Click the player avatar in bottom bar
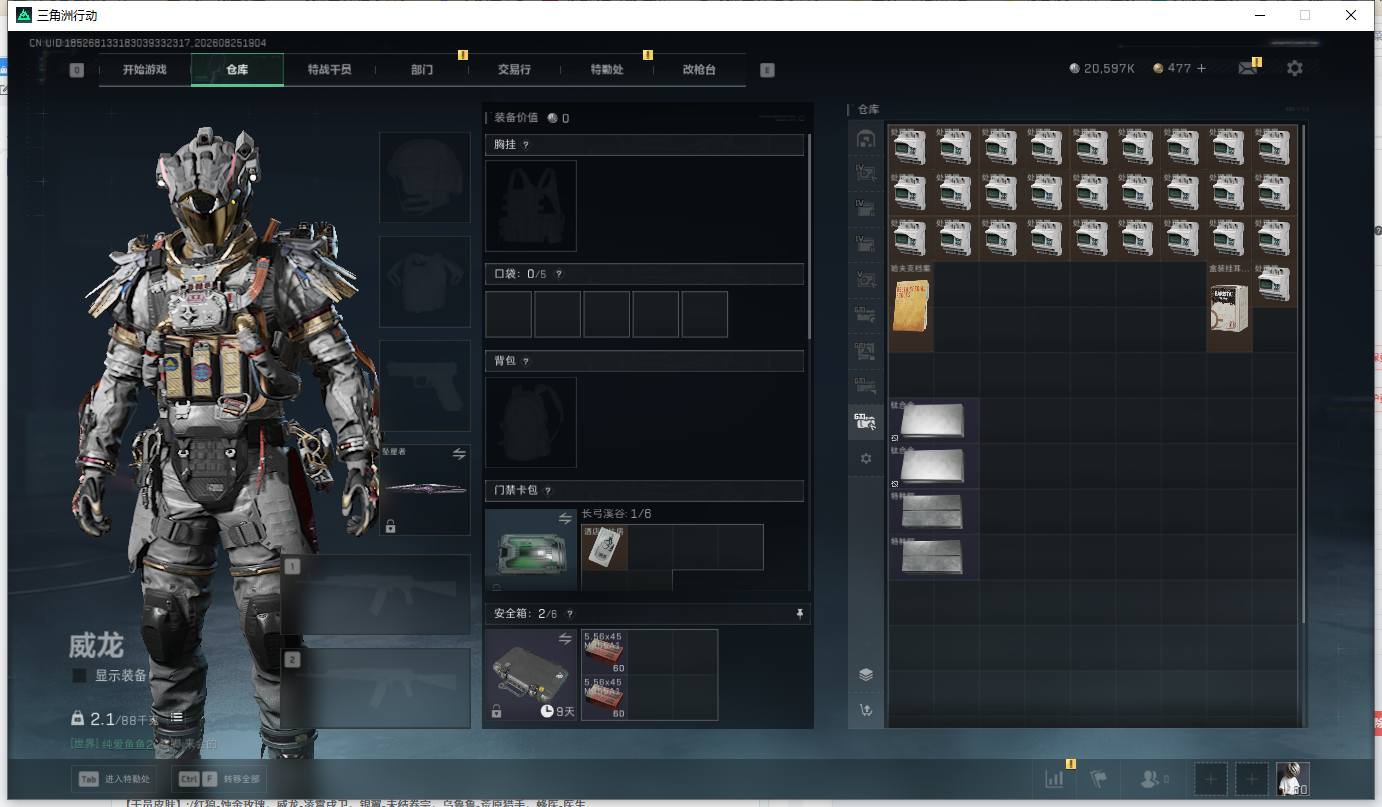Viewport: 1382px width, 807px height. (1293, 779)
